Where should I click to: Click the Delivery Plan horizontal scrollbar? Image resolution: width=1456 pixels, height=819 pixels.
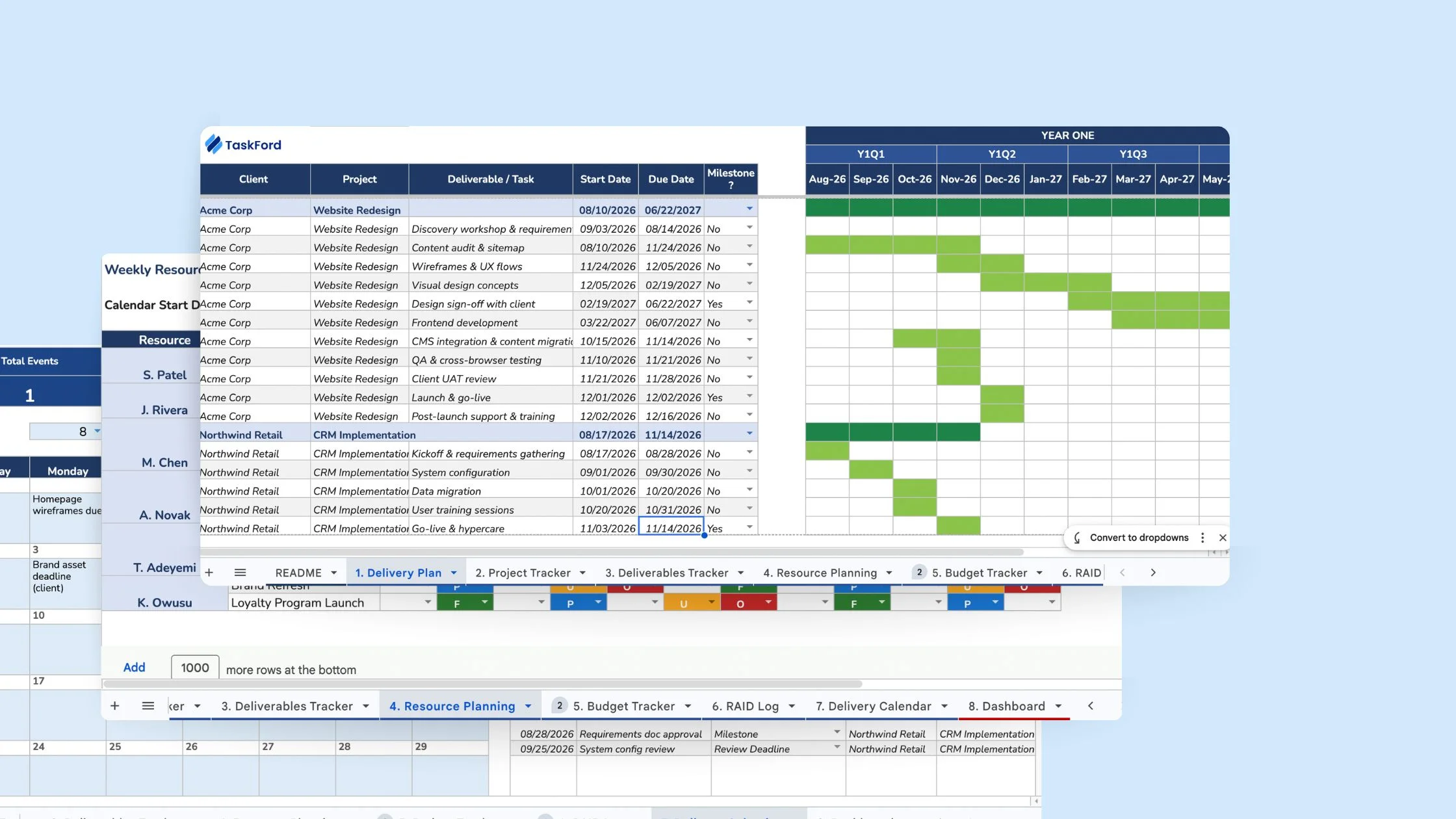(612, 552)
